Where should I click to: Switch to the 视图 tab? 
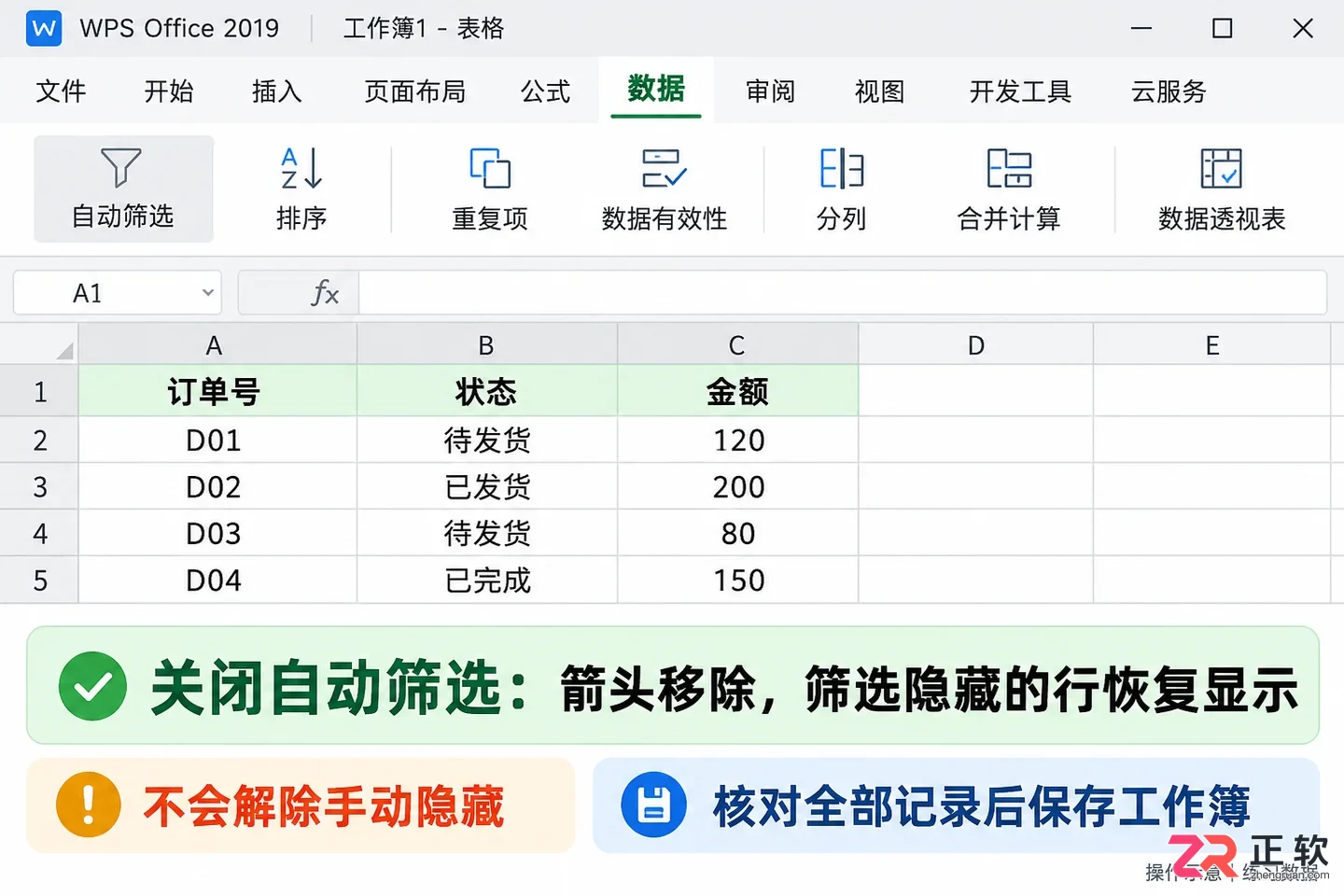point(879,91)
